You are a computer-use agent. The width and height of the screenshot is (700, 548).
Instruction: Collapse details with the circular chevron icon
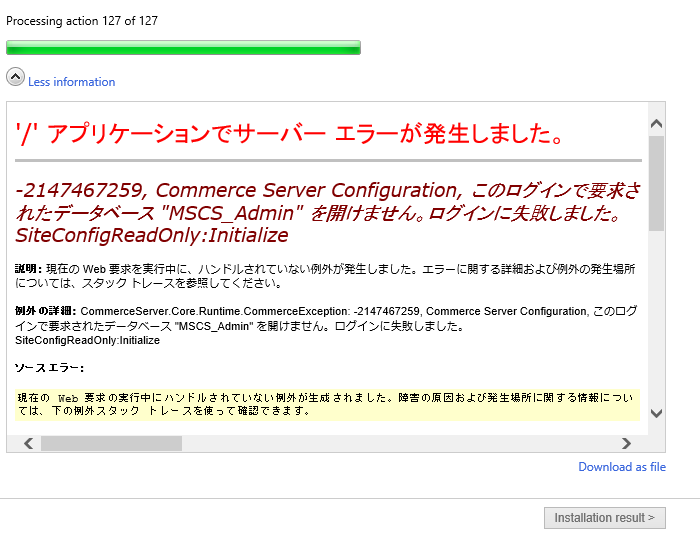(x=15, y=77)
